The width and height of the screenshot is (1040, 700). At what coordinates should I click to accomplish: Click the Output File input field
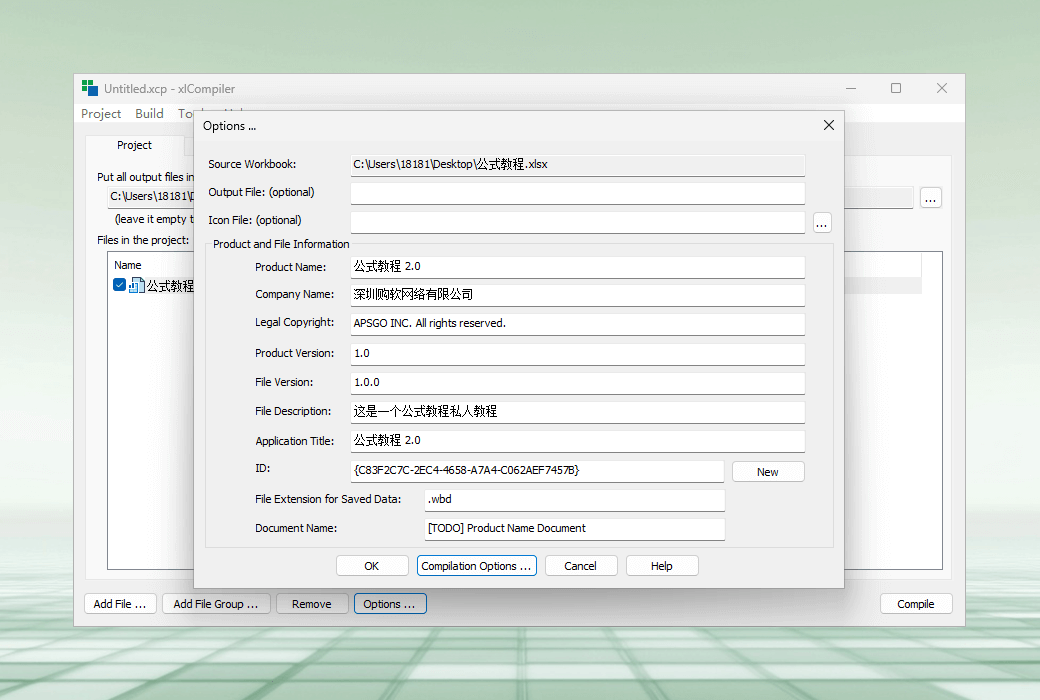(x=577, y=193)
